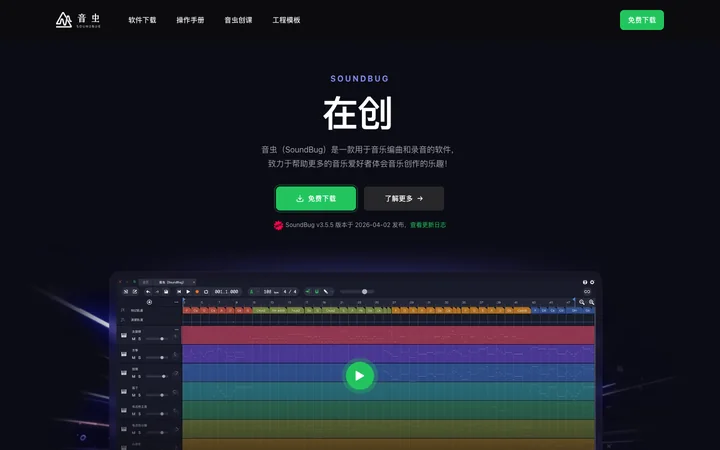Click the zoom out magnifier on the timeline

coord(582,302)
